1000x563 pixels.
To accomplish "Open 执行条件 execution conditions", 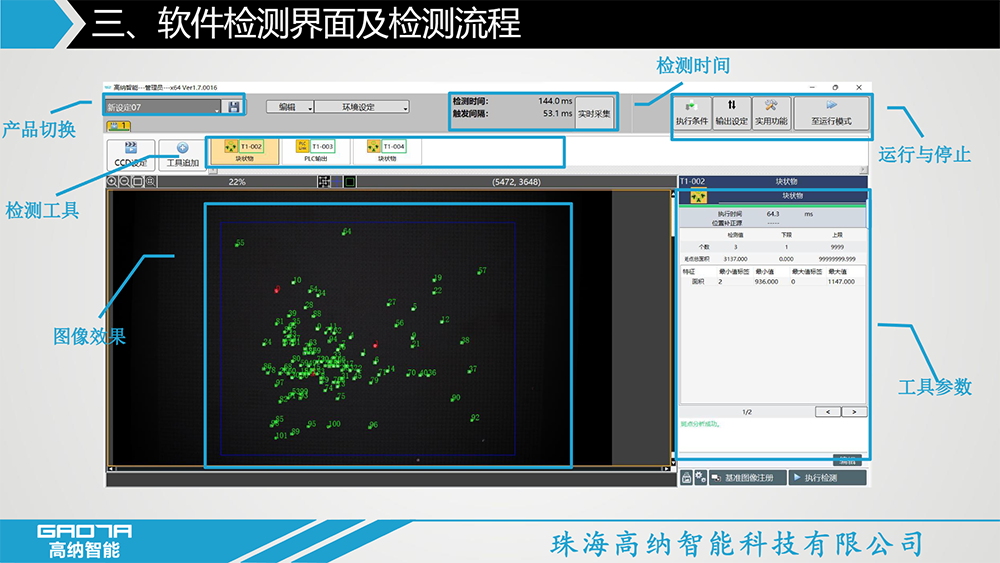I will point(692,112).
